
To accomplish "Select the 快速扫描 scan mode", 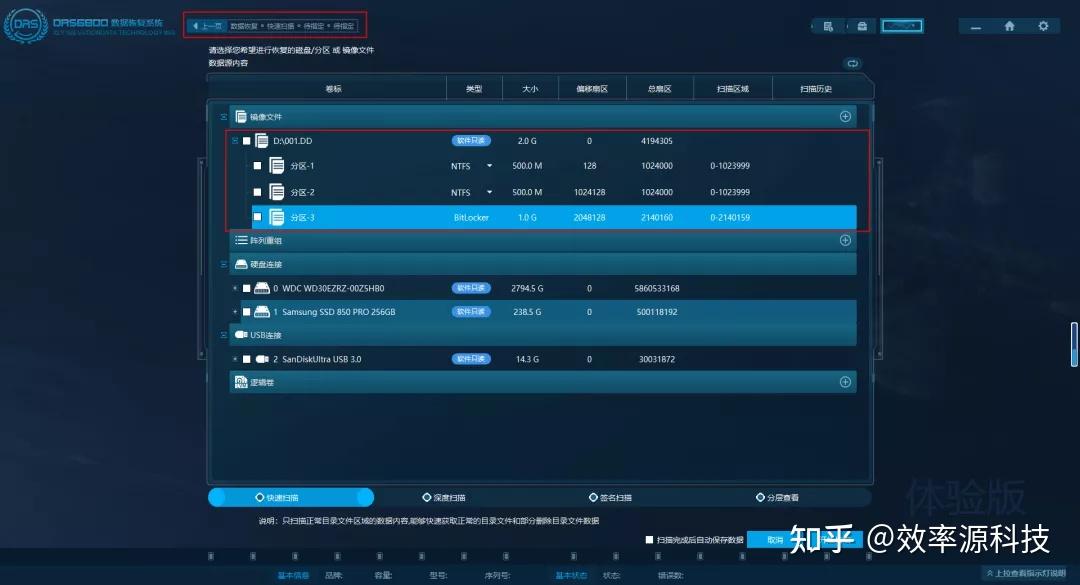I will tap(291, 497).
